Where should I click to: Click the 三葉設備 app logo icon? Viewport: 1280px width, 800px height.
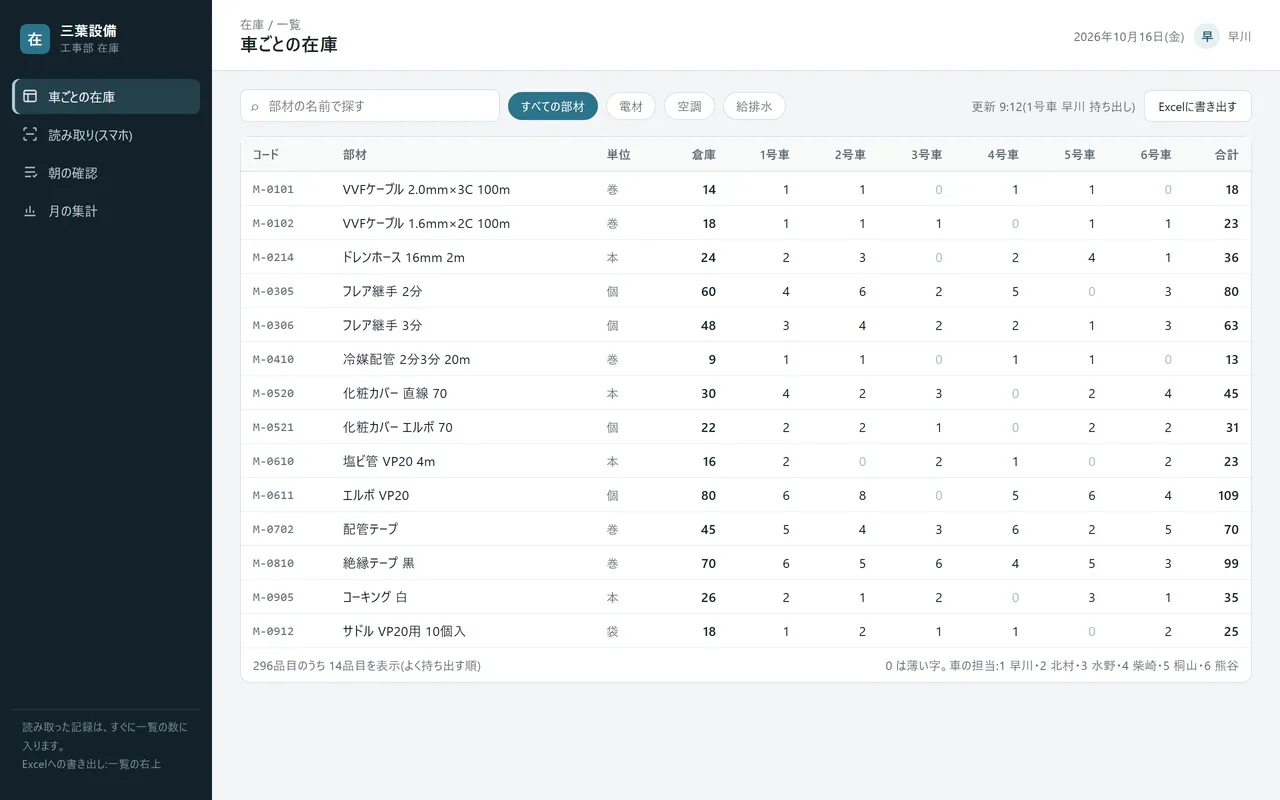(35, 39)
